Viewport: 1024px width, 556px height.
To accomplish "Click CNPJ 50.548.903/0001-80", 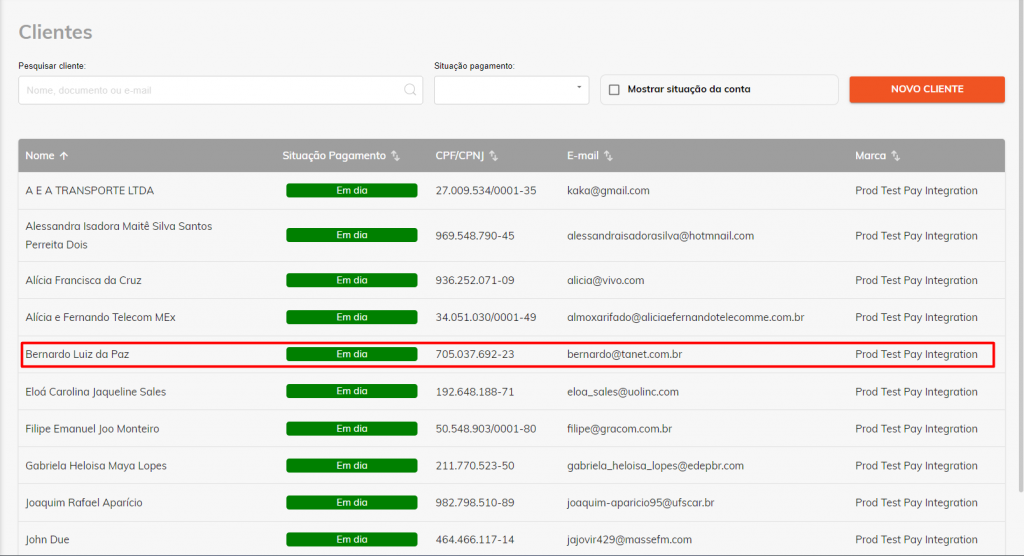I will click(486, 429).
